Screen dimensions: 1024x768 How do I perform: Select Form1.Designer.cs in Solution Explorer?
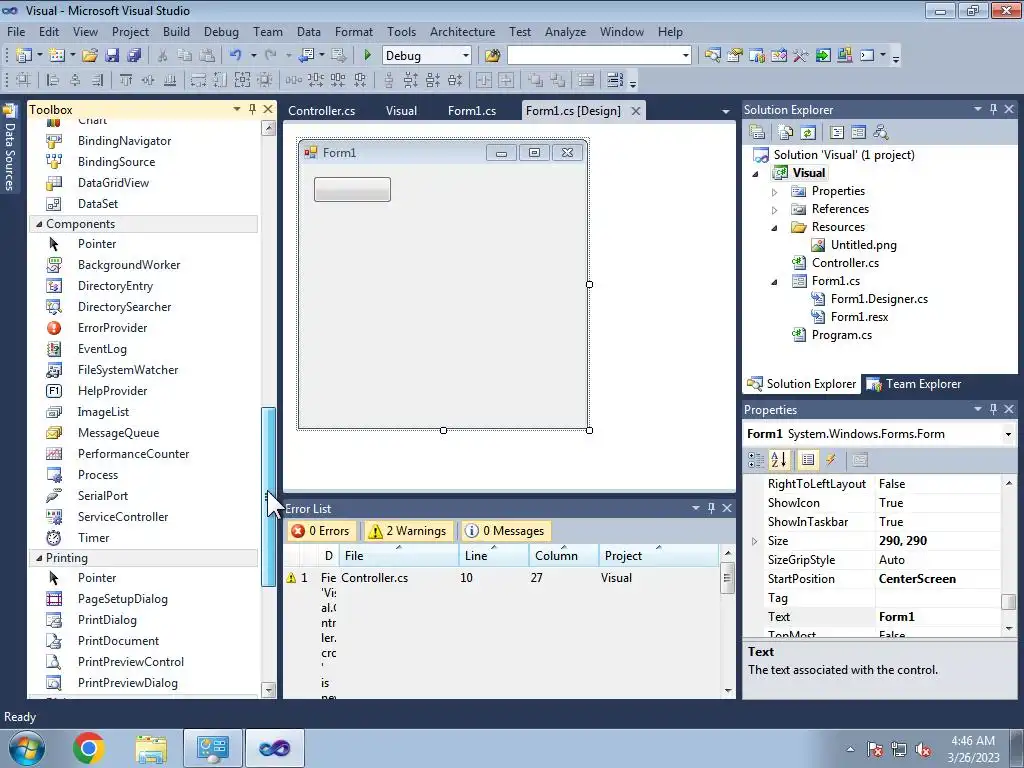pos(878,299)
